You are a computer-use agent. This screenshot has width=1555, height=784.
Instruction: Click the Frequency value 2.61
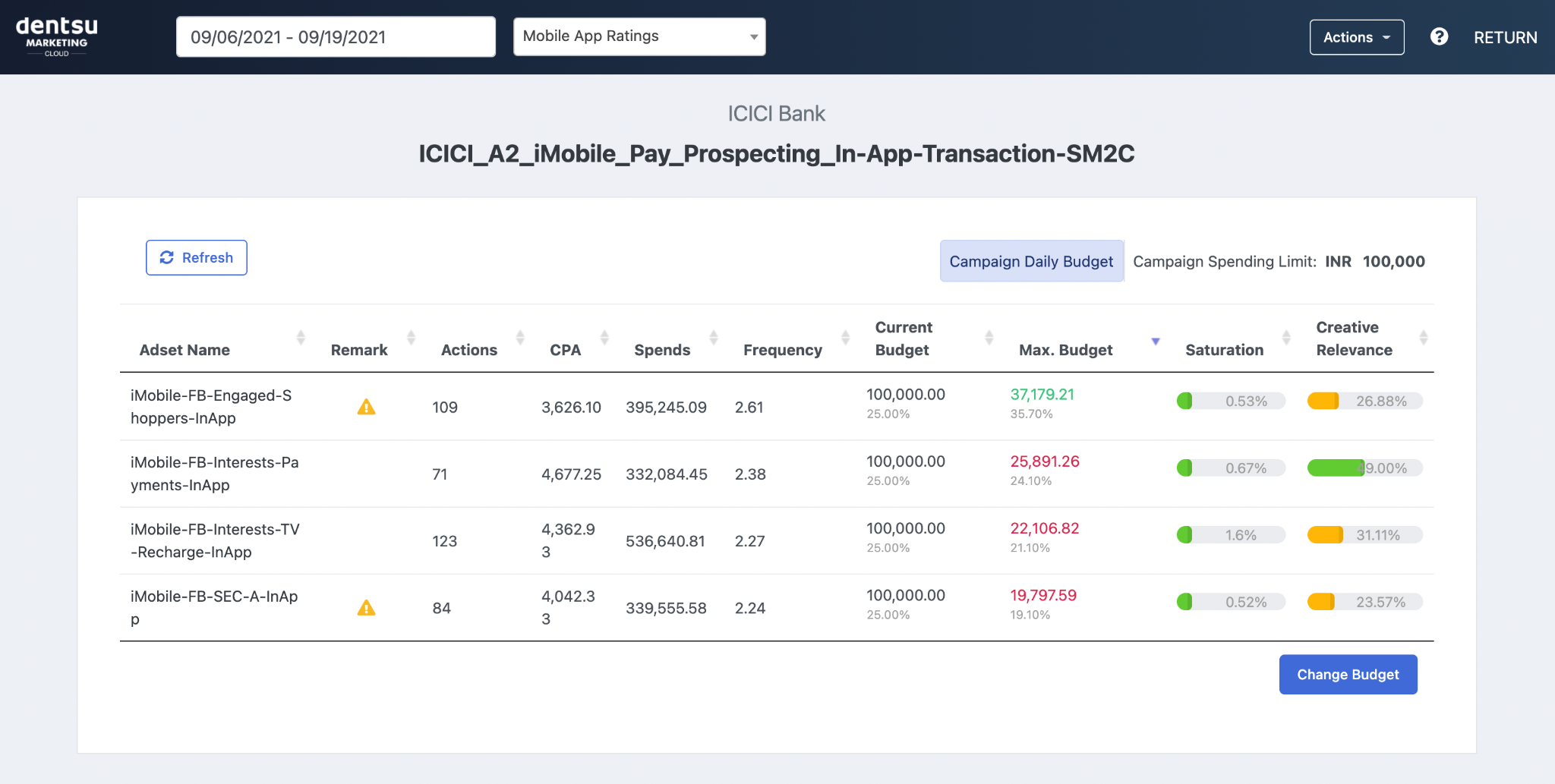pyautogui.click(x=749, y=408)
